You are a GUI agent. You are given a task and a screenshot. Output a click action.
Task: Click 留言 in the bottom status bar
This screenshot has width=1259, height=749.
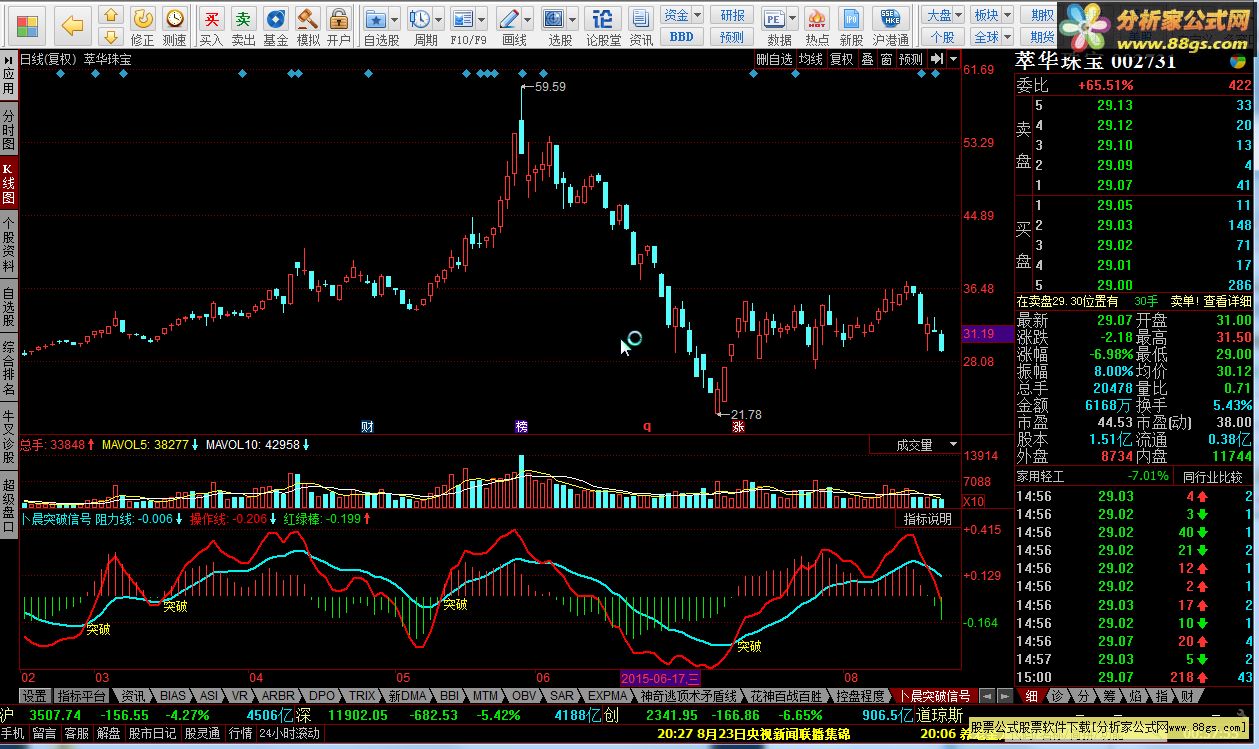[44, 733]
